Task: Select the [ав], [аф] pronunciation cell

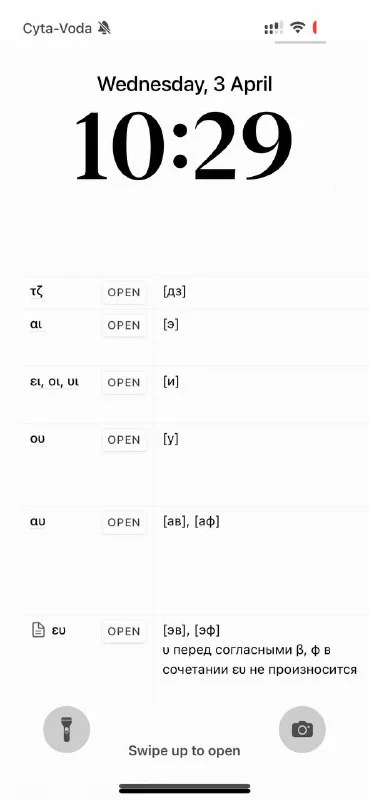Action: click(x=191, y=522)
